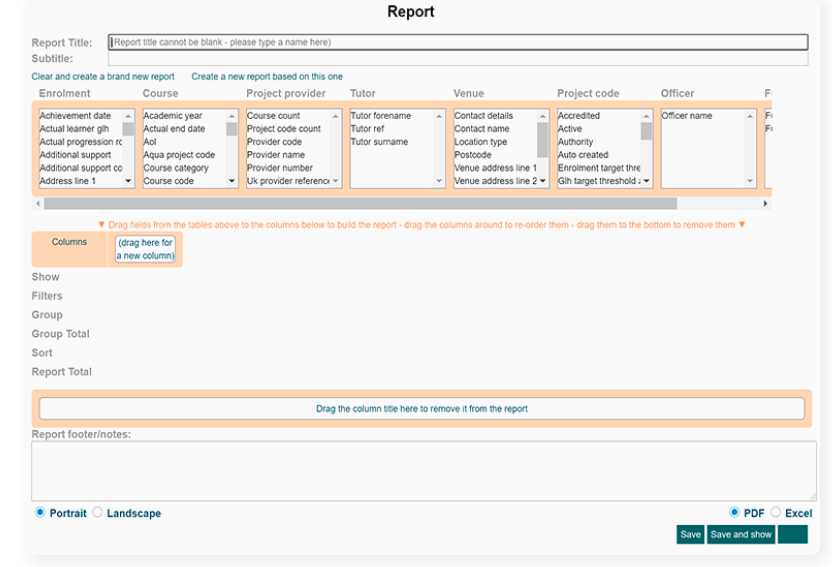Image resolution: width=832 pixels, height=567 pixels.
Task: Click the Tutor list scroll-up arrow
Action: (x=439, y=116)
